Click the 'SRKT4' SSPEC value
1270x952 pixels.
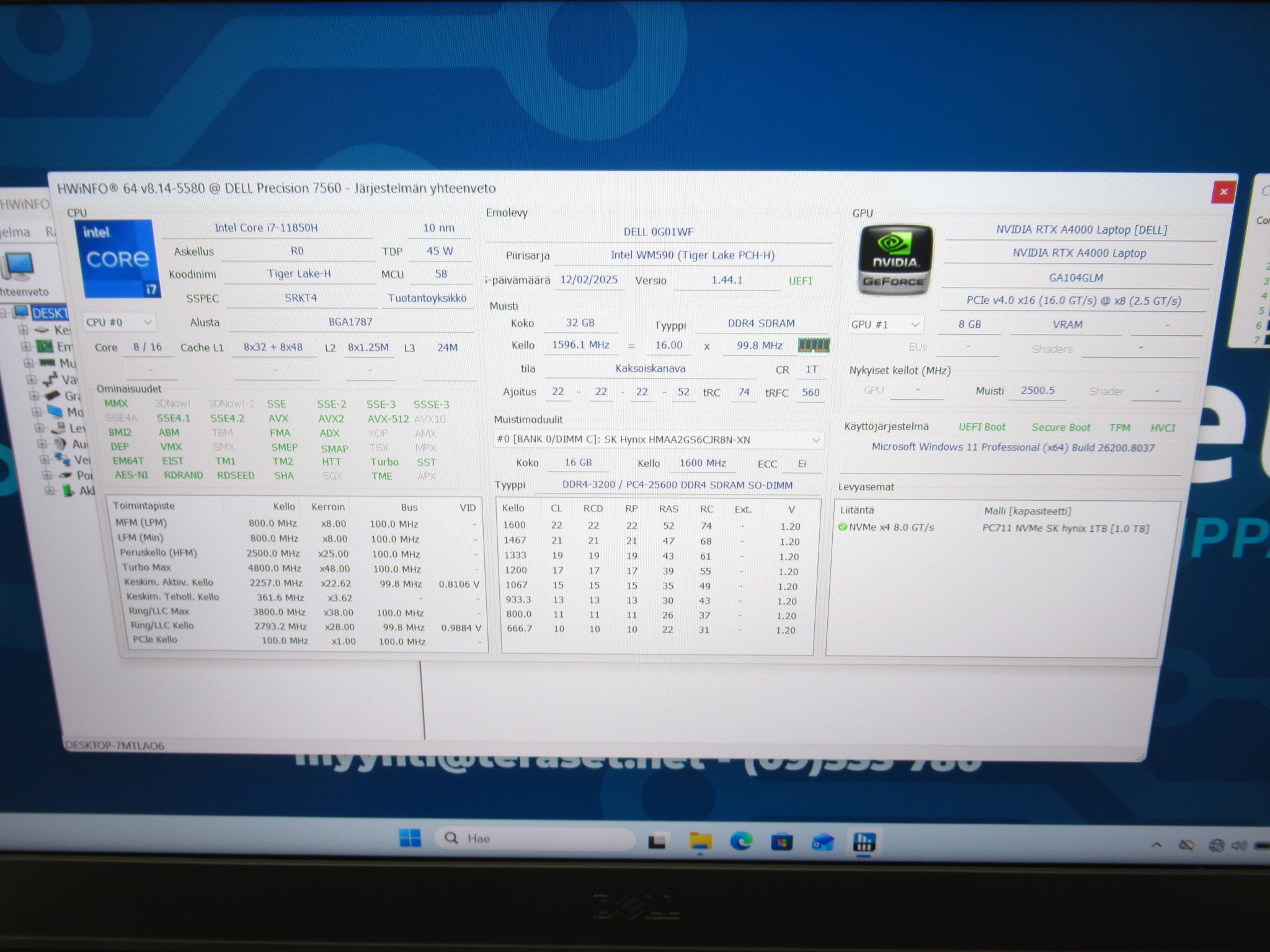(x=301, y=298)
